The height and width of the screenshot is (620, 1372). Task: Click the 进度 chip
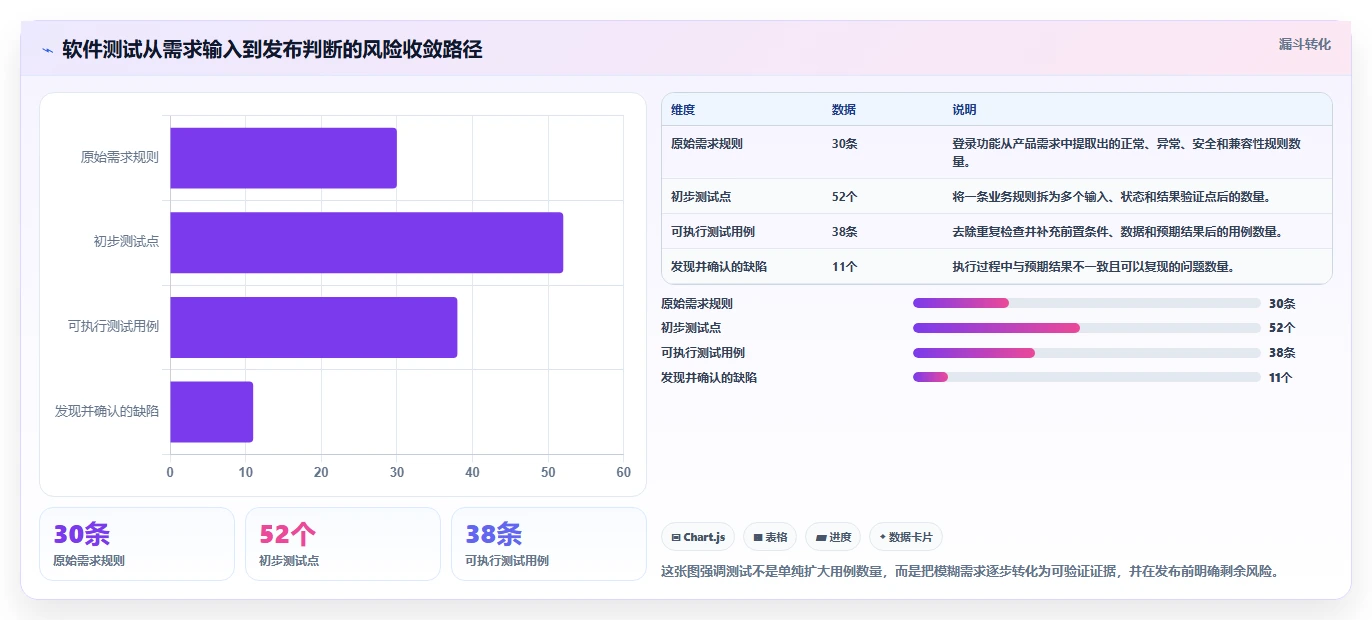[x=833, y=537]
